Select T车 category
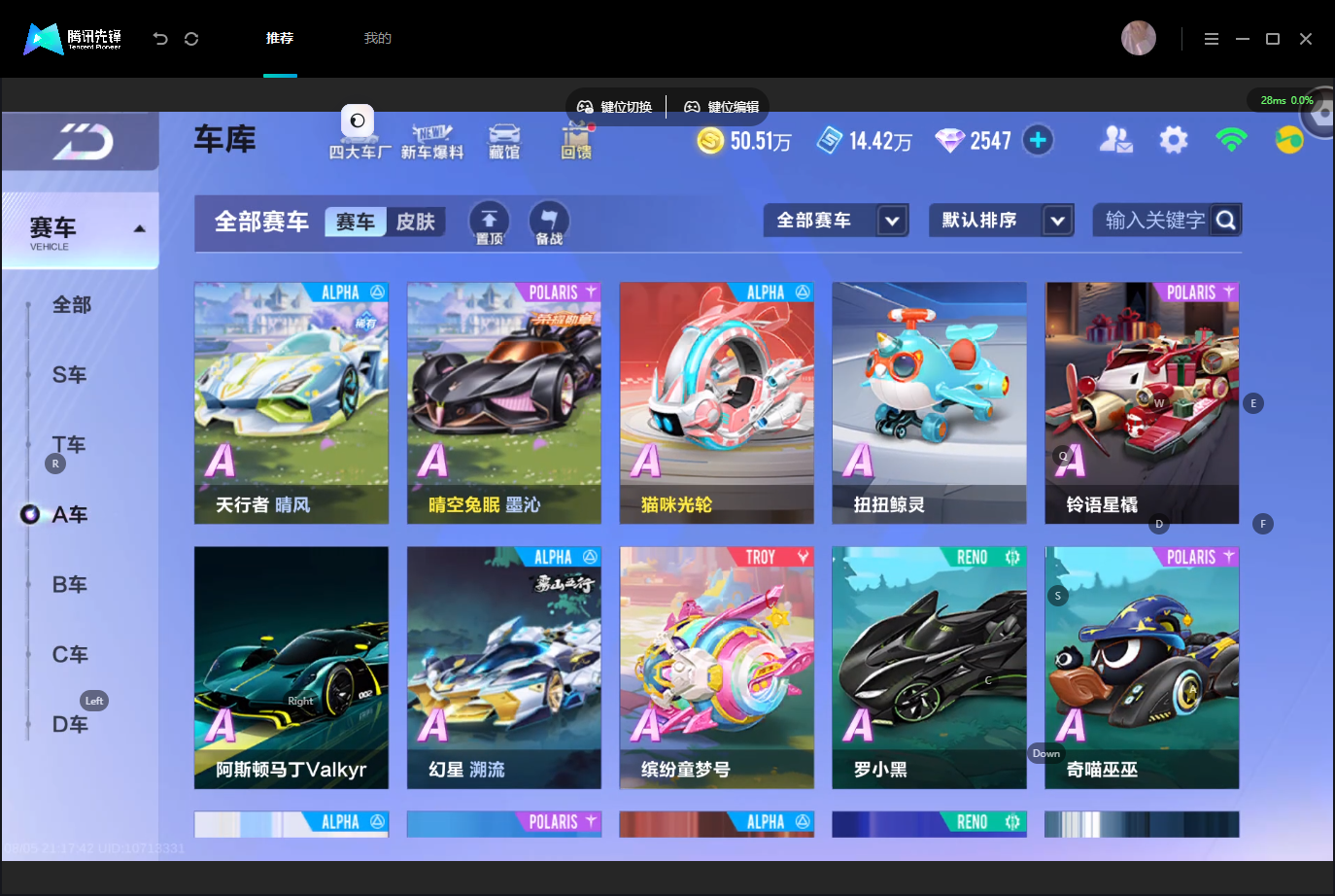The height and width of the screenshot is (896, 1335). point(69,445)
